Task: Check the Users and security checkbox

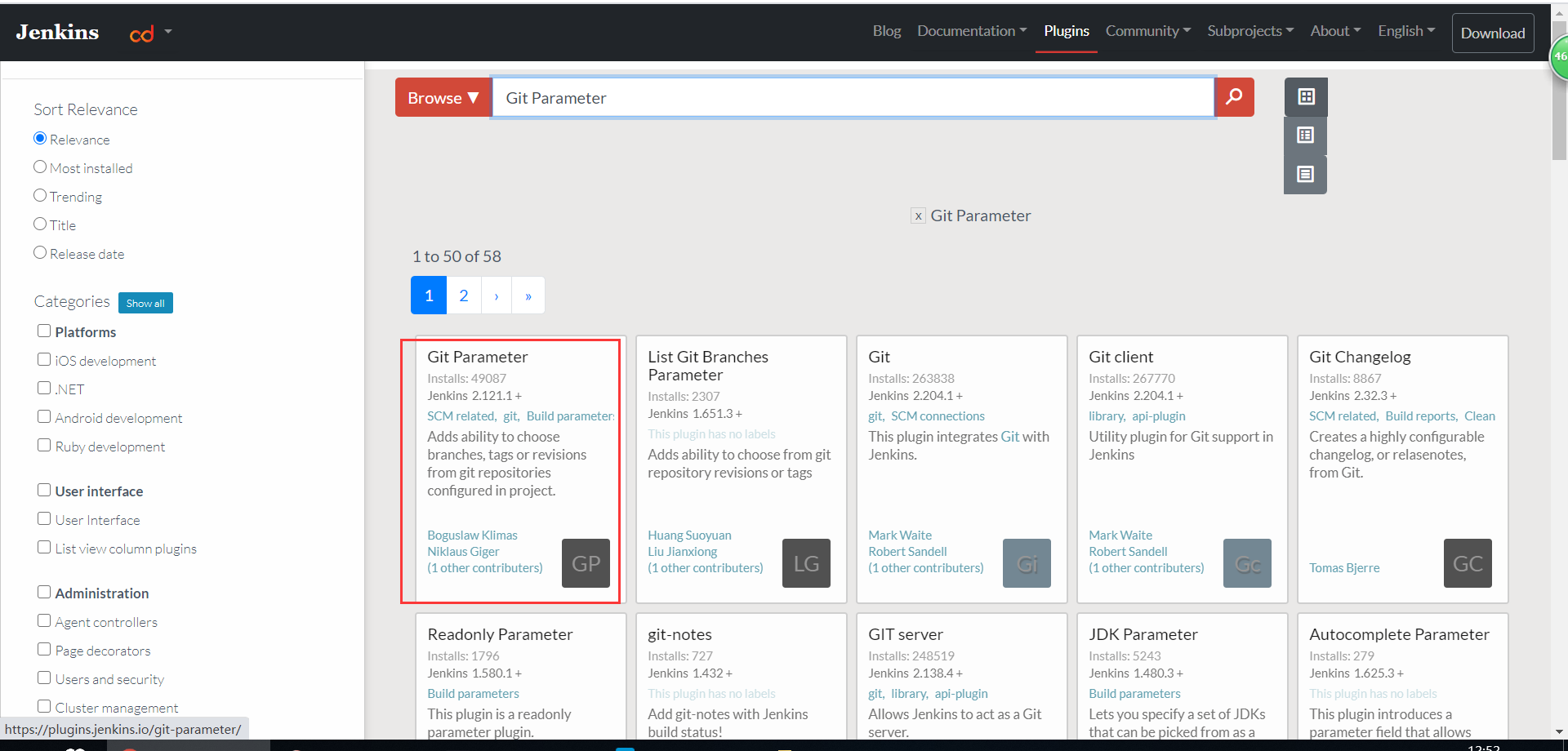Action: [x=44, y=678]
